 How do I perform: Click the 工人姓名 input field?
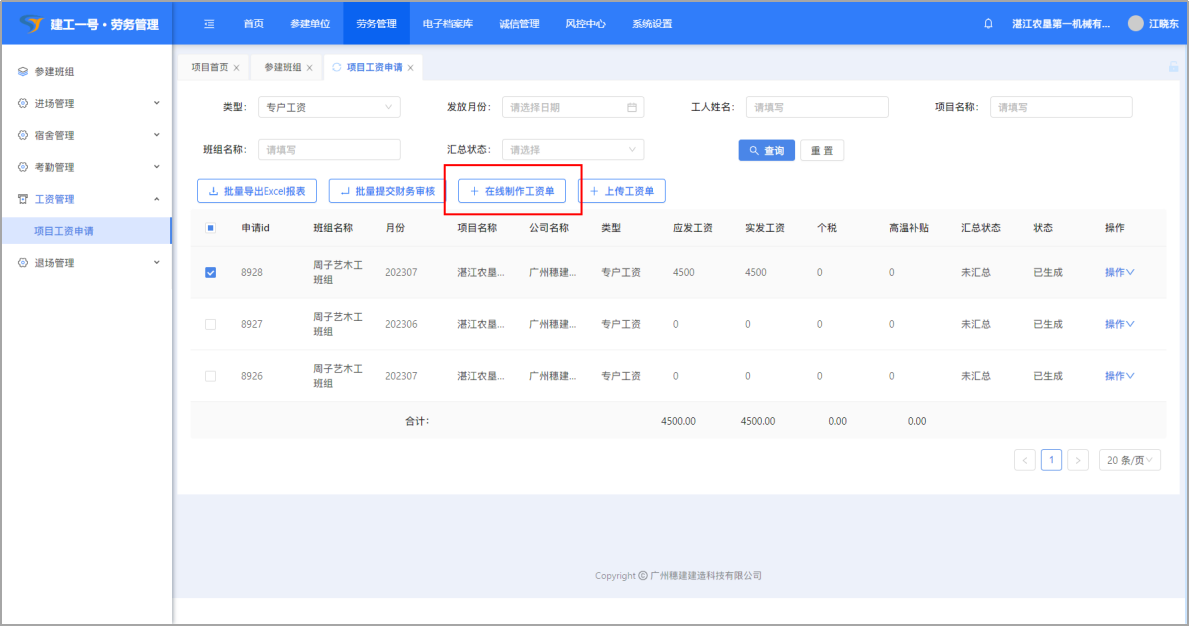coord(816,107)
